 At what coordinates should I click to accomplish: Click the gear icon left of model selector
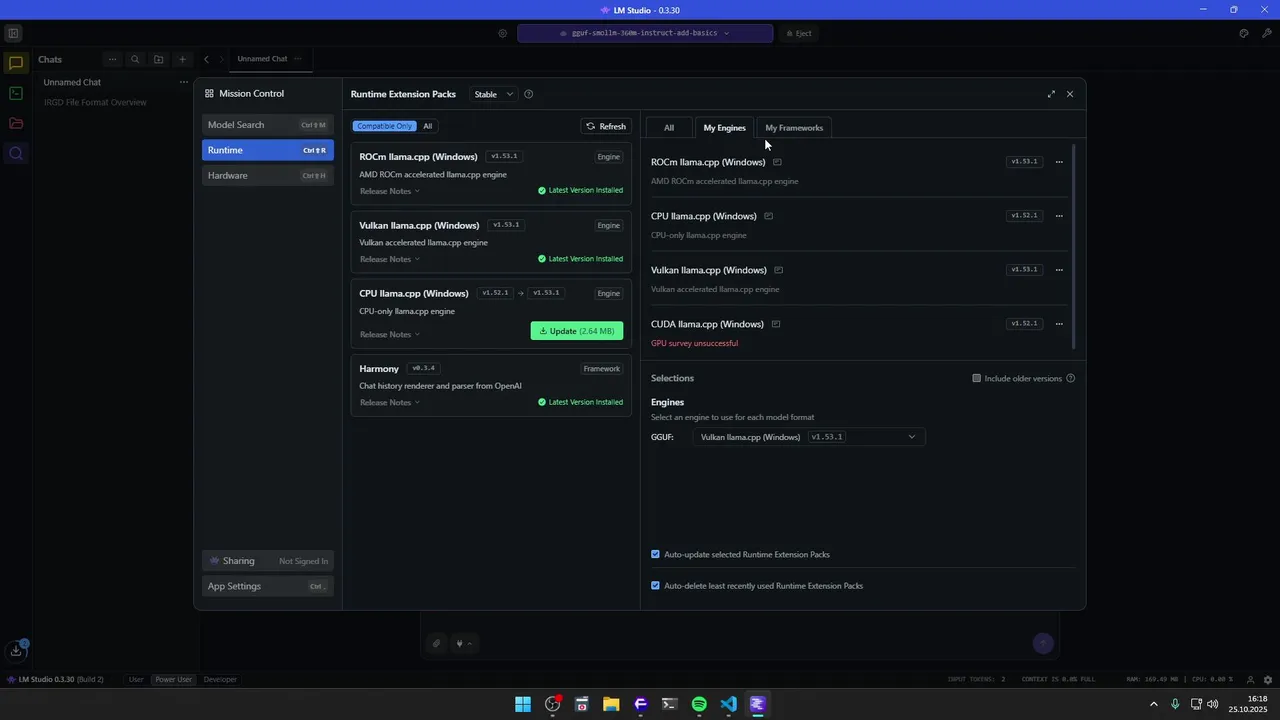(502, 33)
